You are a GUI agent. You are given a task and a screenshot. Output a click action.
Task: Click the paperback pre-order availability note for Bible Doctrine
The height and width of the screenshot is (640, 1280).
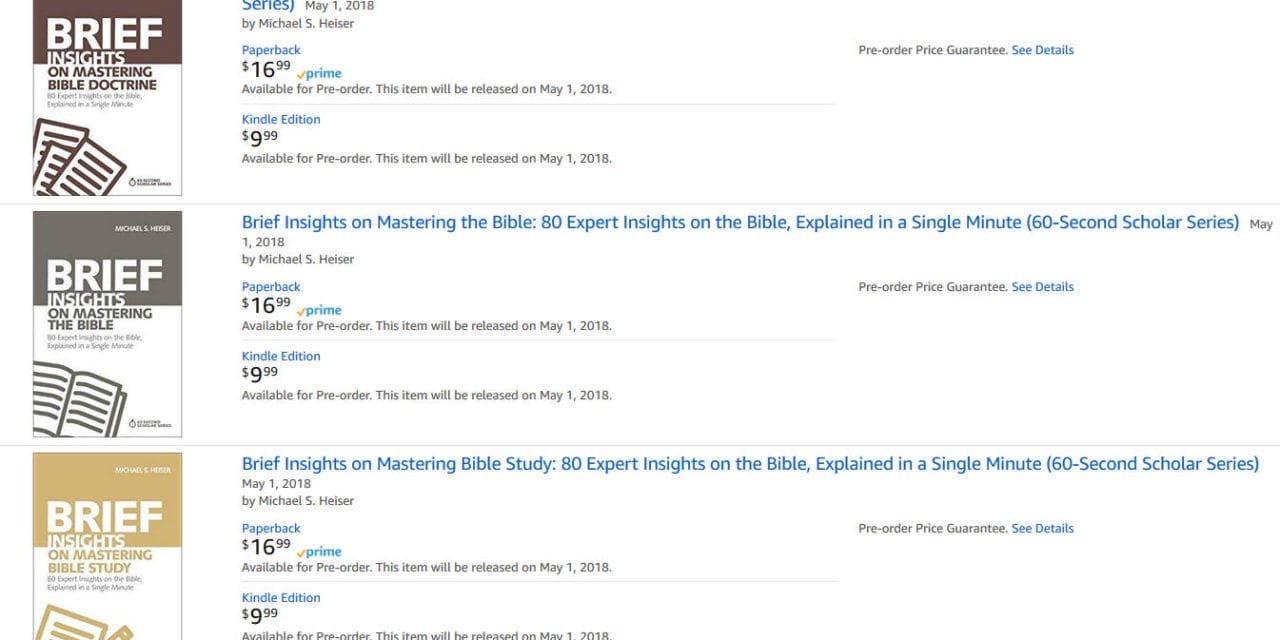click(x=427, y=89)
